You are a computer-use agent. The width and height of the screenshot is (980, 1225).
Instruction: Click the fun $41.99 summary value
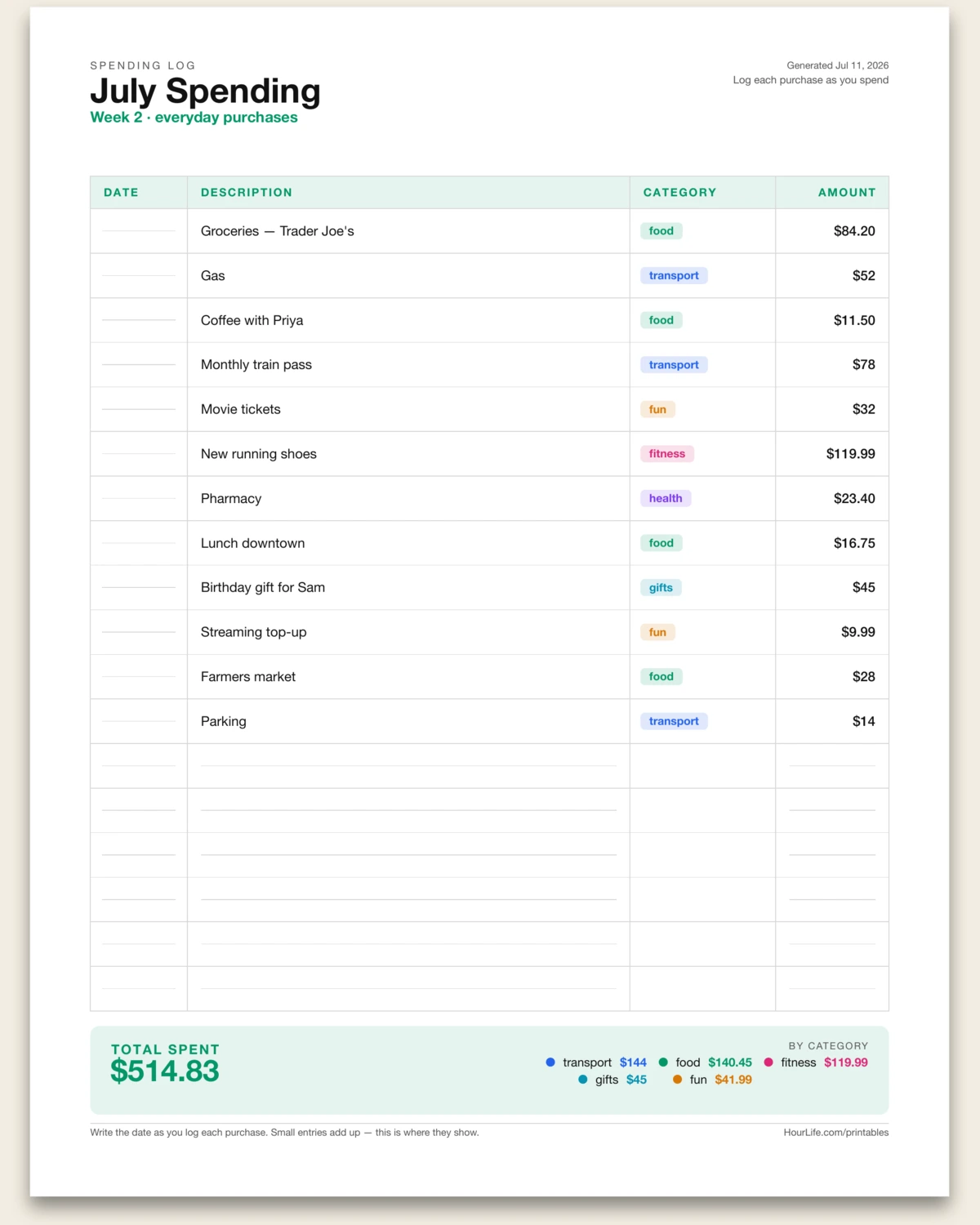733,1080
